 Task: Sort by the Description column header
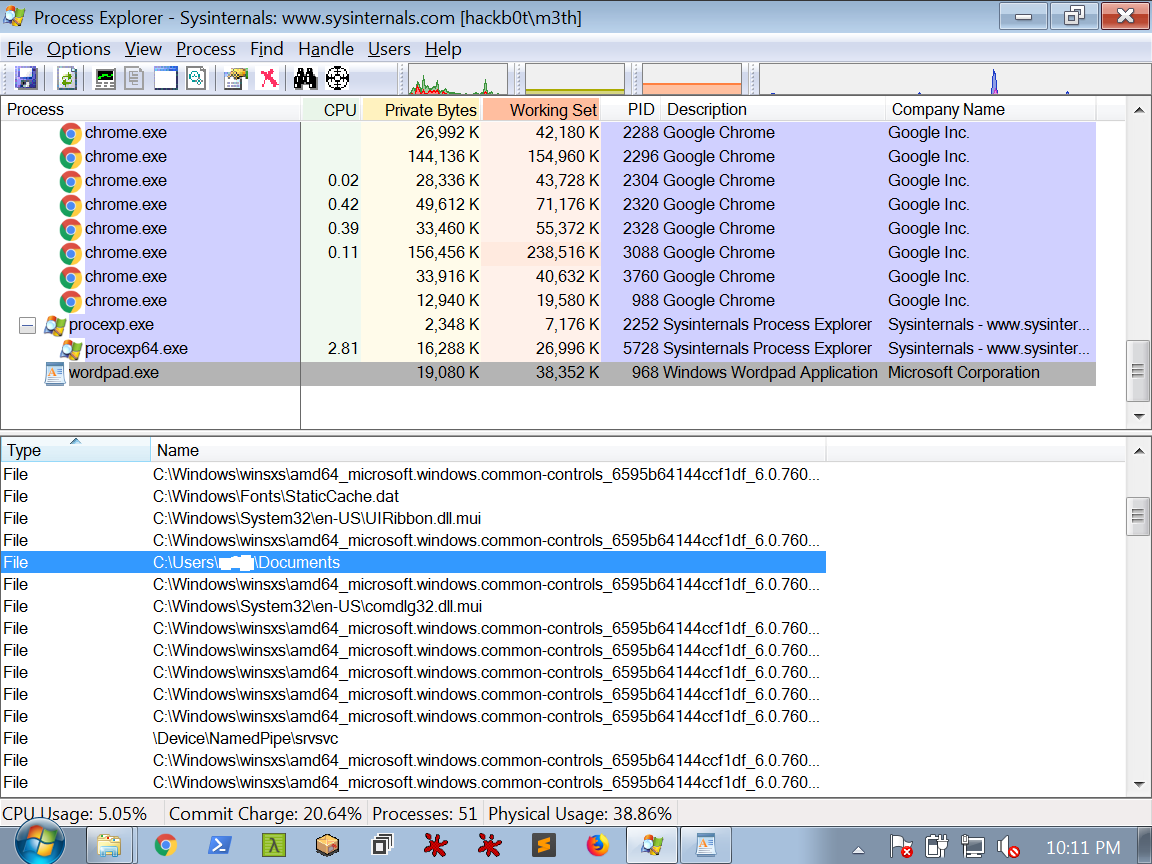[773, 109]
